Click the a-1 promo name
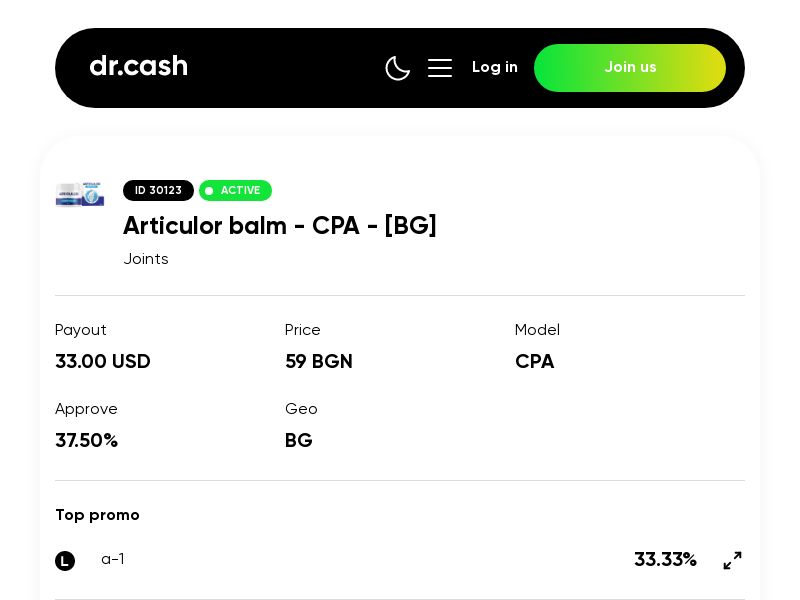Viewport: 800px width, 600px height. [113, 560]
